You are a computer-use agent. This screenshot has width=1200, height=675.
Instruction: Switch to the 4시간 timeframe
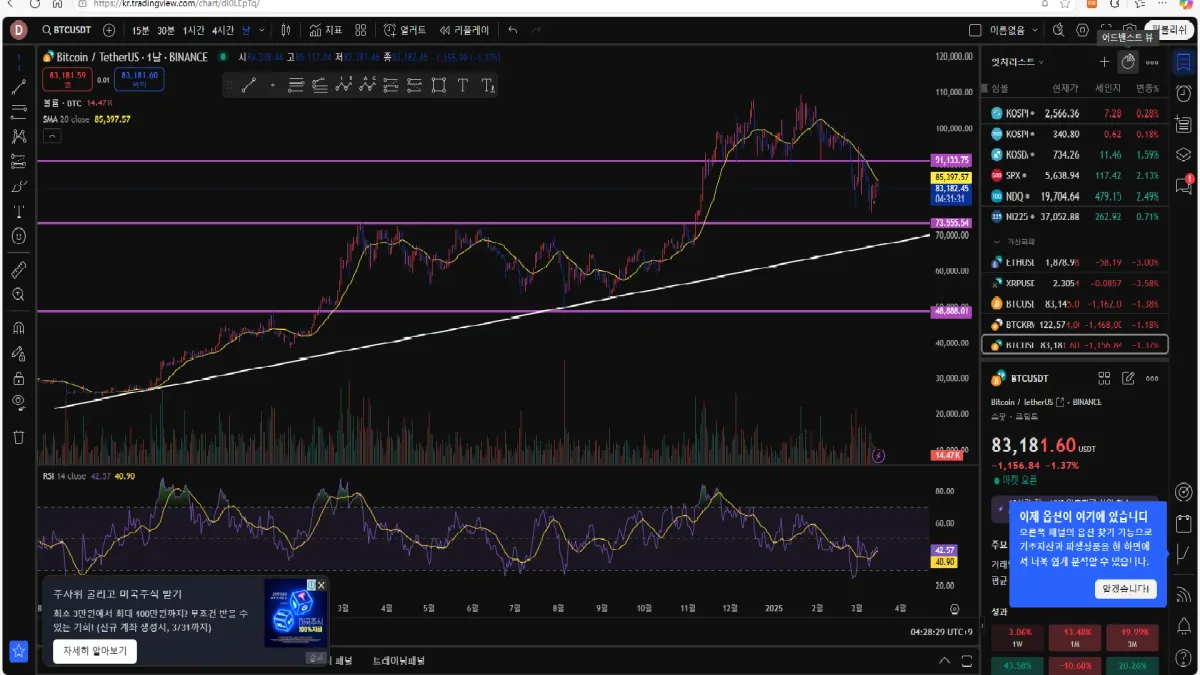(223, 30)
